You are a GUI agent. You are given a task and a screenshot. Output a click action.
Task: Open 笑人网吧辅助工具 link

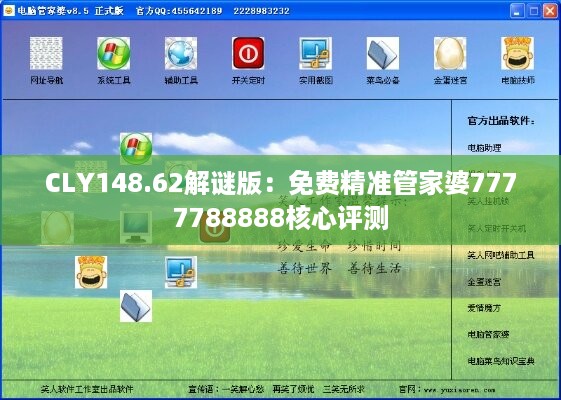tap(501, 255)
